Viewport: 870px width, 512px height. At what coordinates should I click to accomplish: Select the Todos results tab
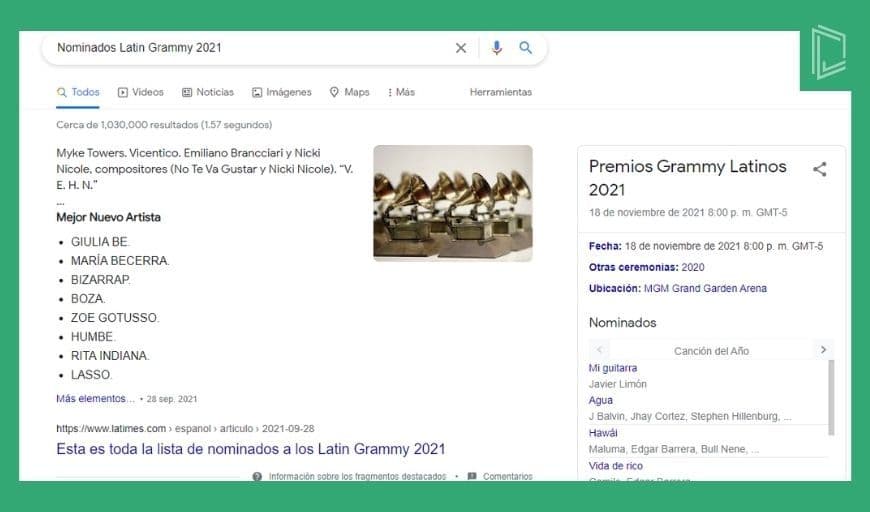(78, 92)
